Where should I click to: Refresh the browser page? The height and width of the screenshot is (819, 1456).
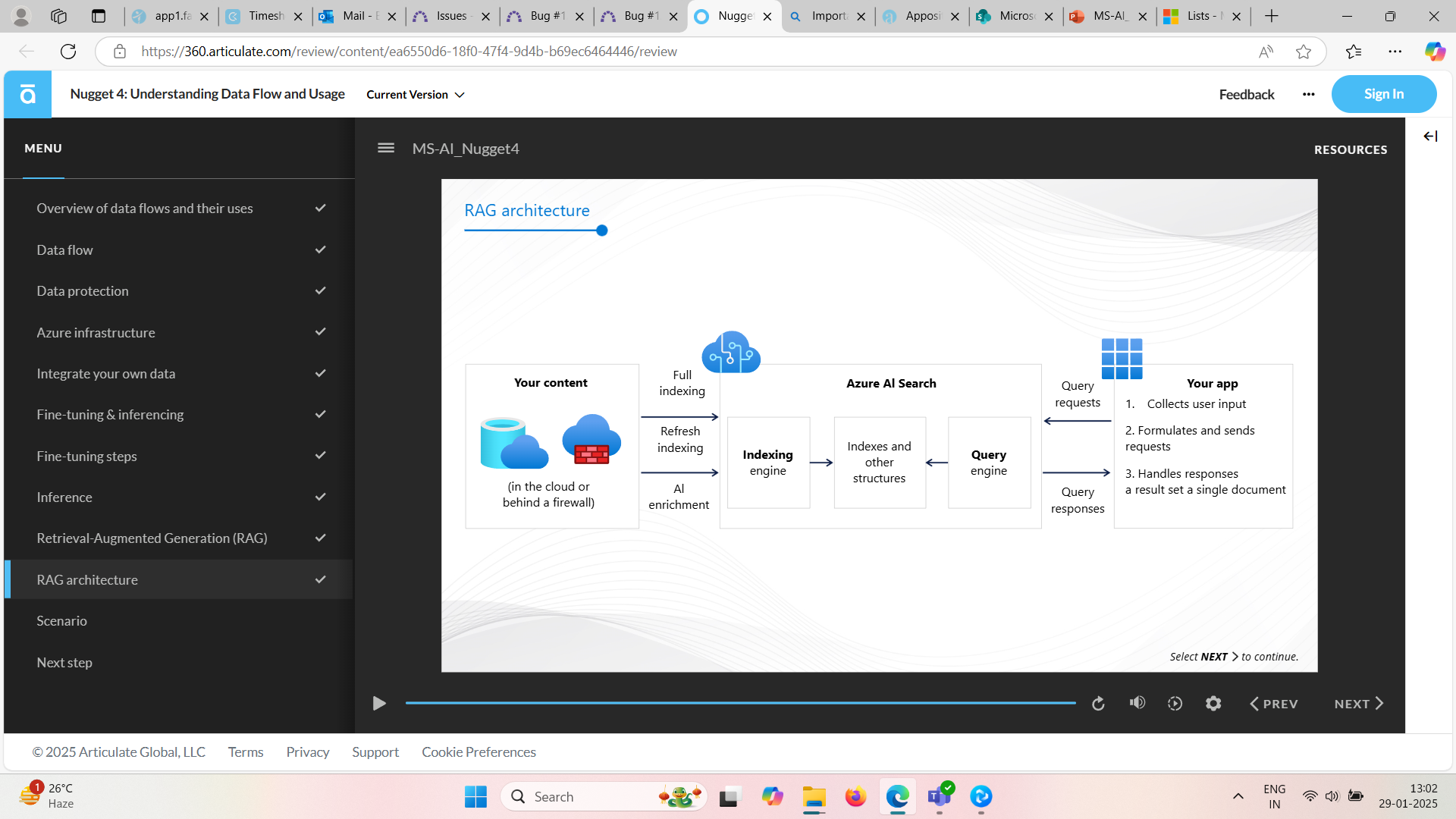tap(68, 52)
